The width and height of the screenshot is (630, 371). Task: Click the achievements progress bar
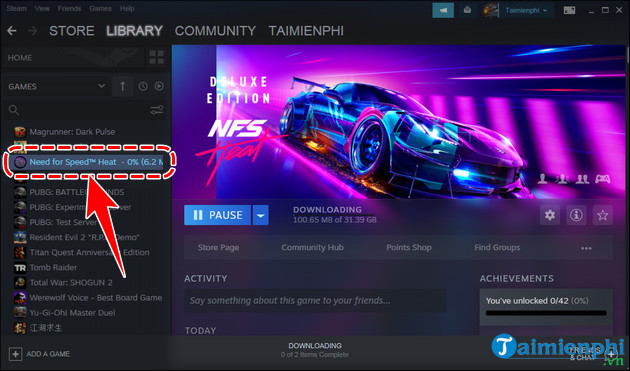546,313
